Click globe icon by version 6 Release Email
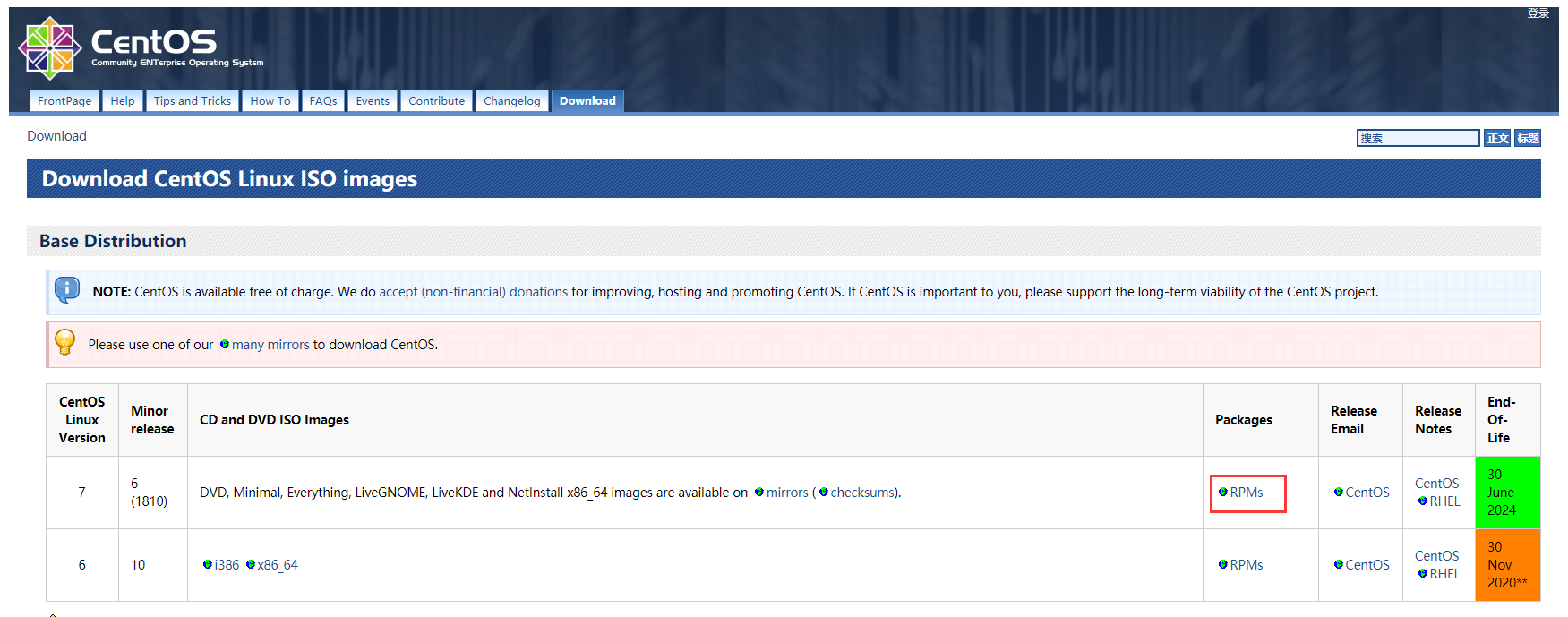 [x=1339, y=564]
